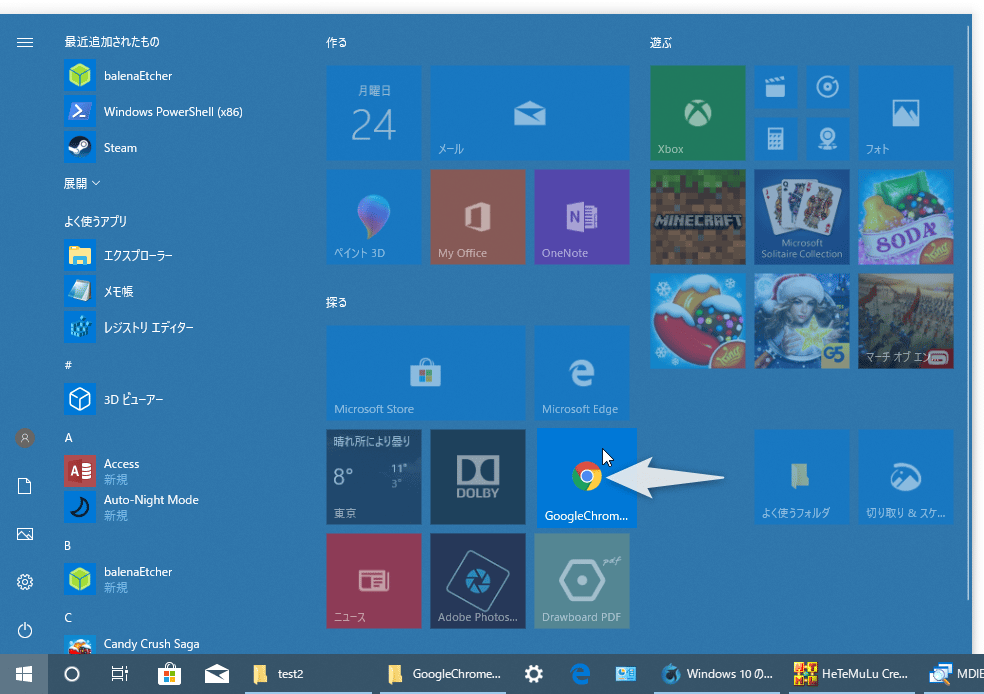
Task: Open the Candy Crush Saga snowy tile
Action: point(697,321)
